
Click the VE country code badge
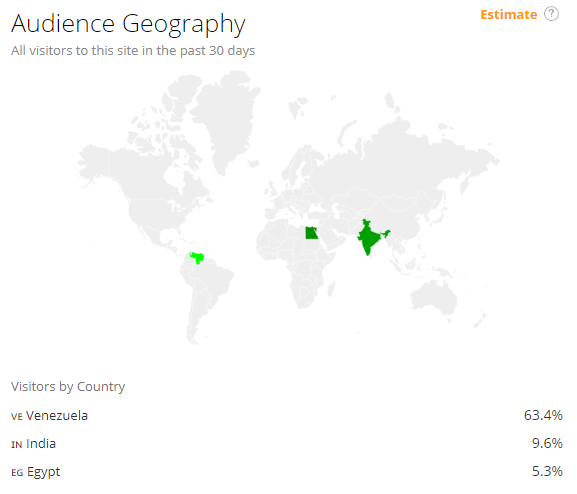click(17, 416)
